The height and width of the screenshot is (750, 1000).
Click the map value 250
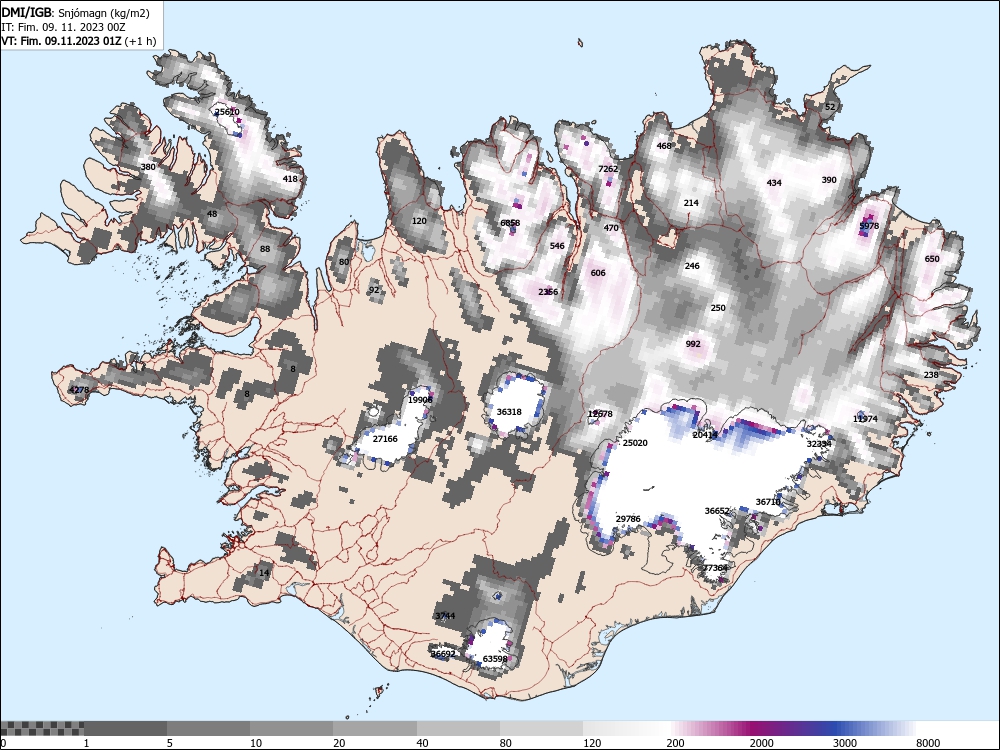click(718, 307)
